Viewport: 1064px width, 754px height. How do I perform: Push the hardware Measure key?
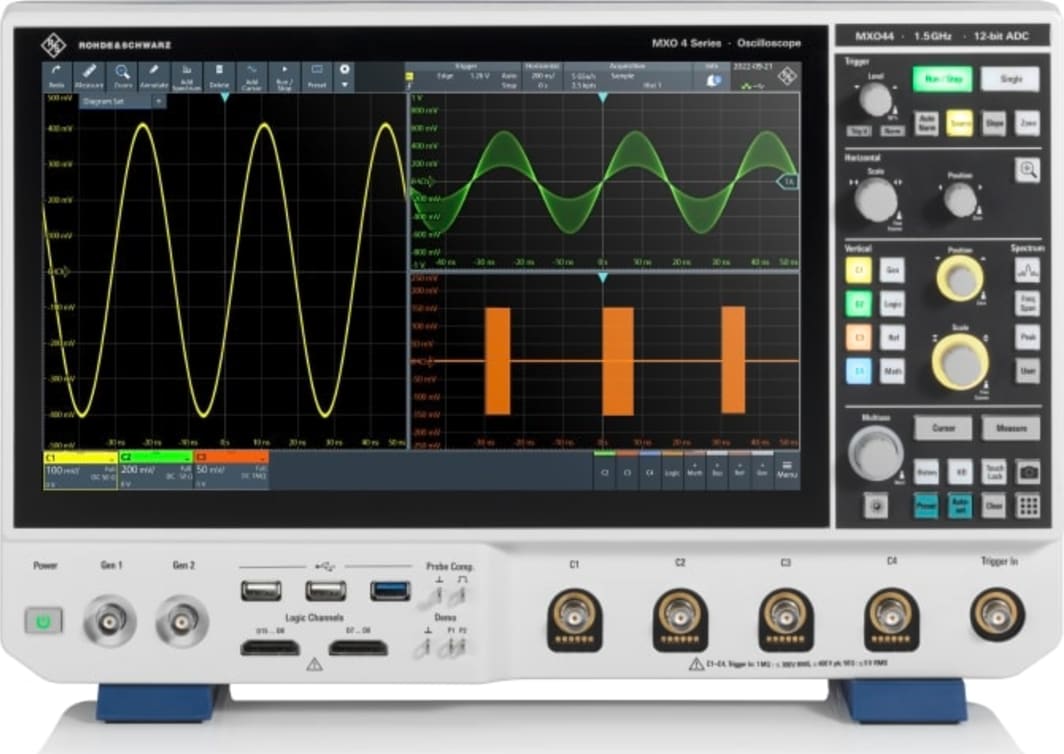click(x=1010, y=428)
